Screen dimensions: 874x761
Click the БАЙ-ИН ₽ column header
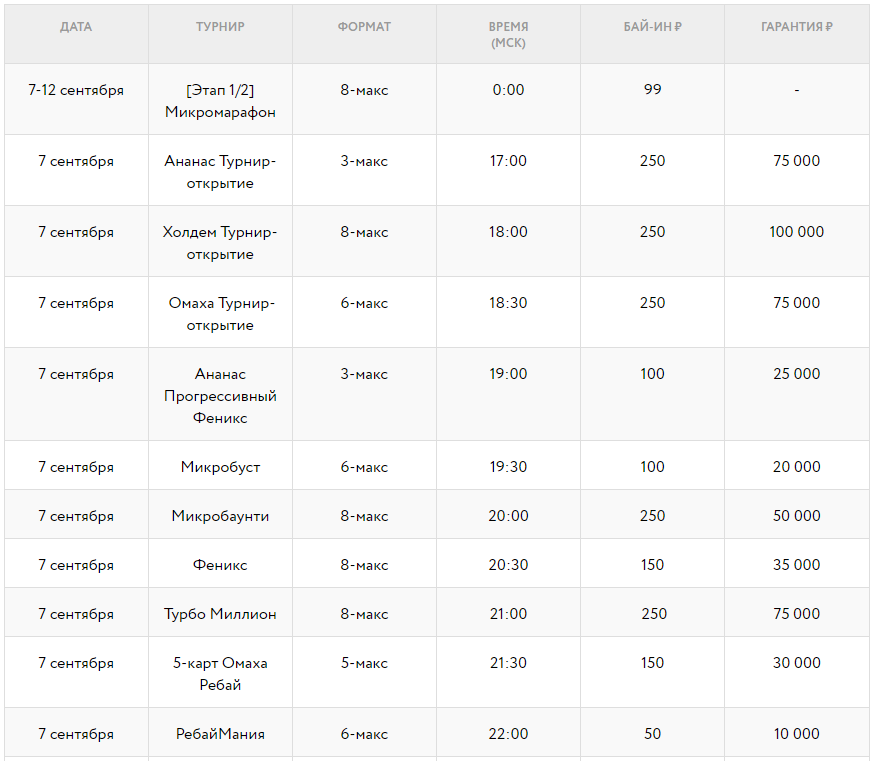click(x=652, y=27)
